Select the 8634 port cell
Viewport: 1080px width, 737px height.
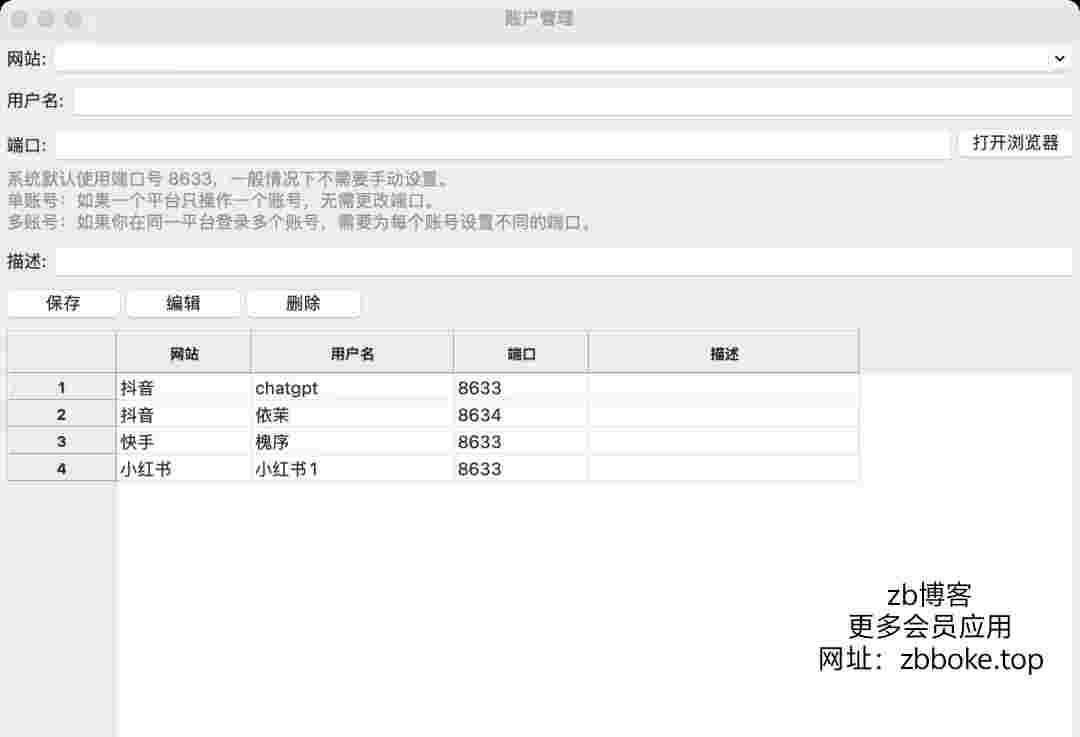pos(521,415)
